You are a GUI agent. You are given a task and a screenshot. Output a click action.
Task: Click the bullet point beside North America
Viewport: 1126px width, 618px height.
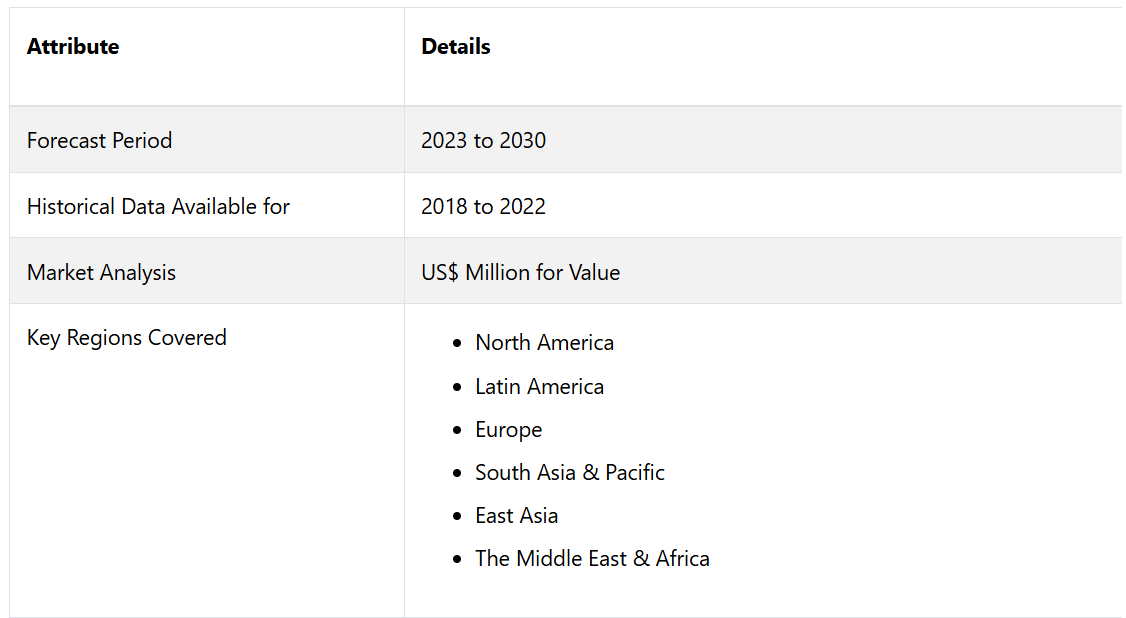click(x=457, y=344)
